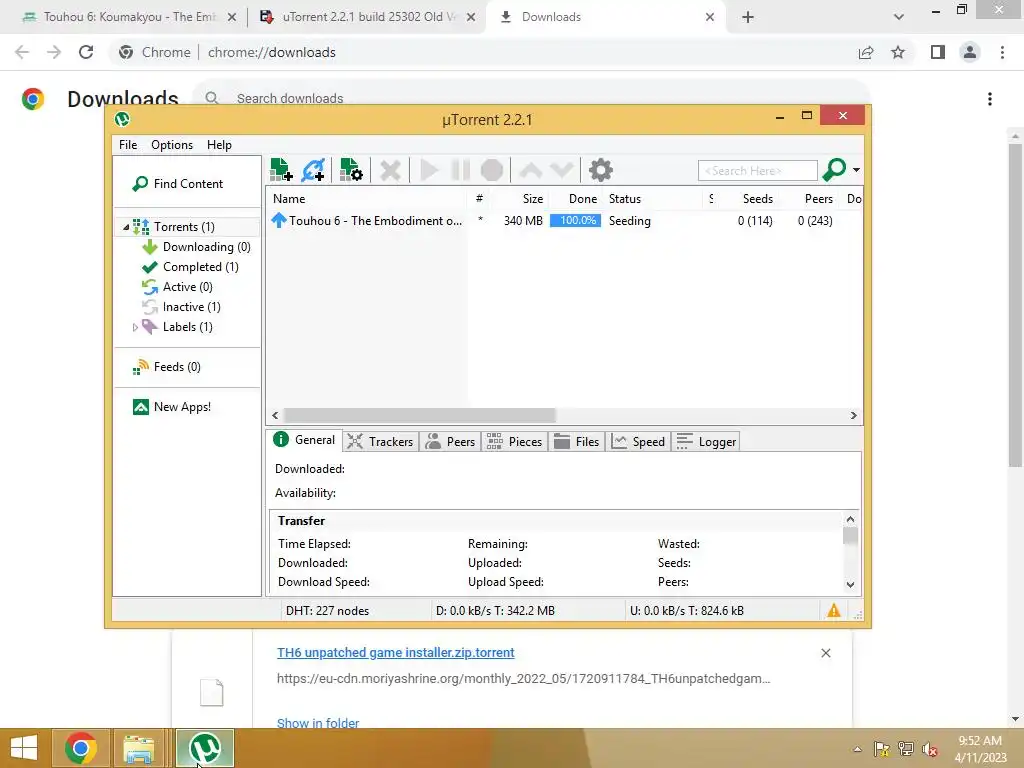Click Add Torrent from URL icon
1024x768 pixels.
click(x=313, y=170)
